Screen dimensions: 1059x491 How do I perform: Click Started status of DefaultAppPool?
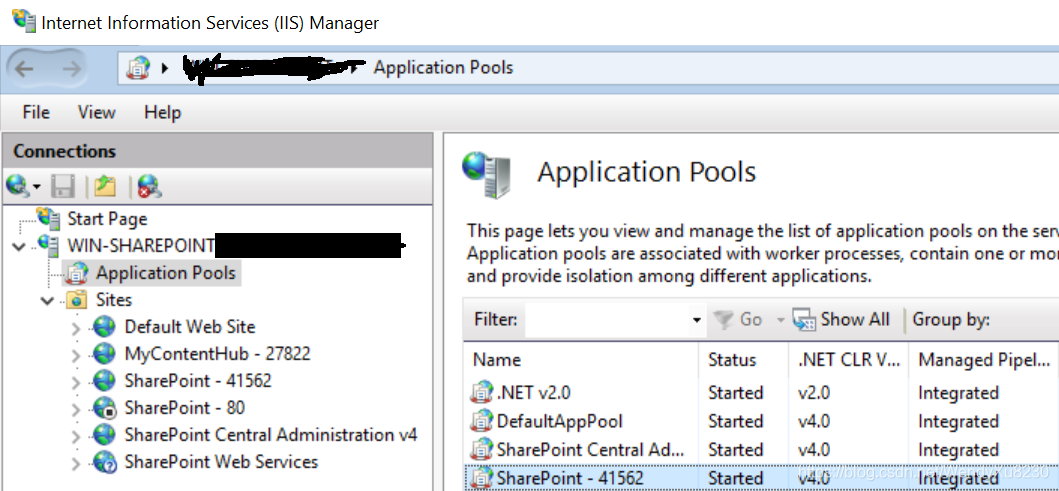[x=735, y=421]
